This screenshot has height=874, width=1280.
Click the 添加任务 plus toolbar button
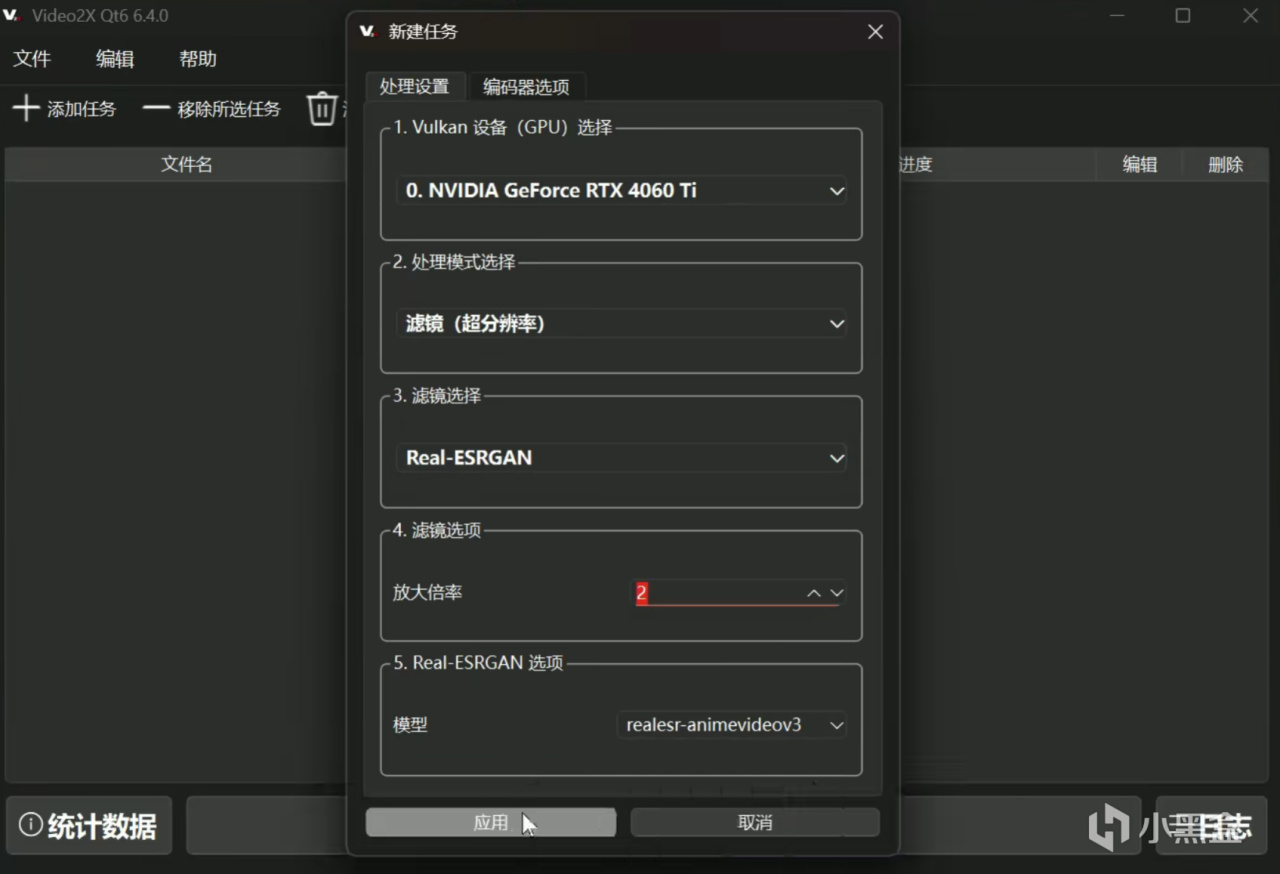pos(64,109)
